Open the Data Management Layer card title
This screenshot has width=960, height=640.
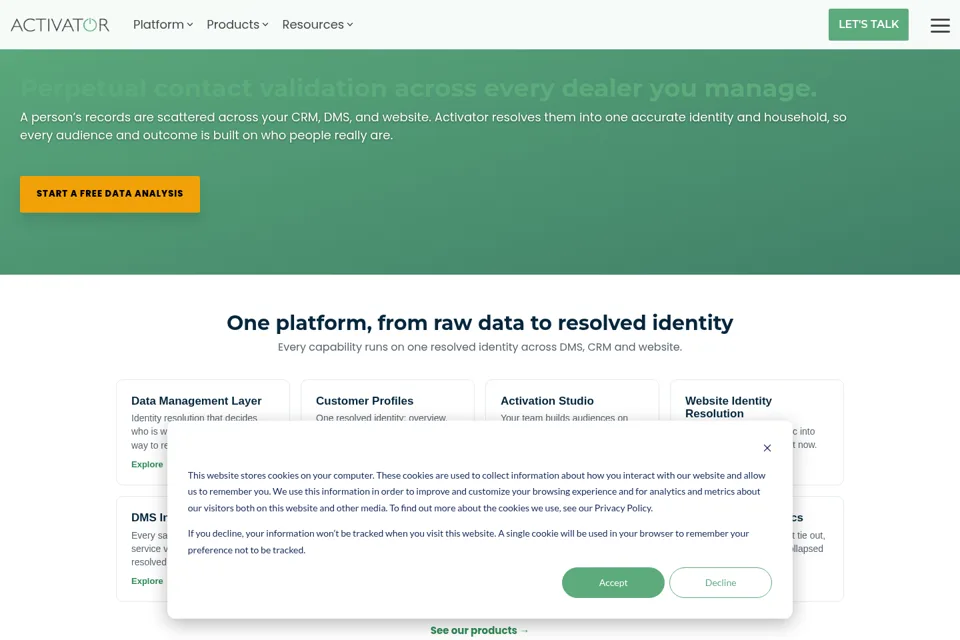[x=196, y=401]
